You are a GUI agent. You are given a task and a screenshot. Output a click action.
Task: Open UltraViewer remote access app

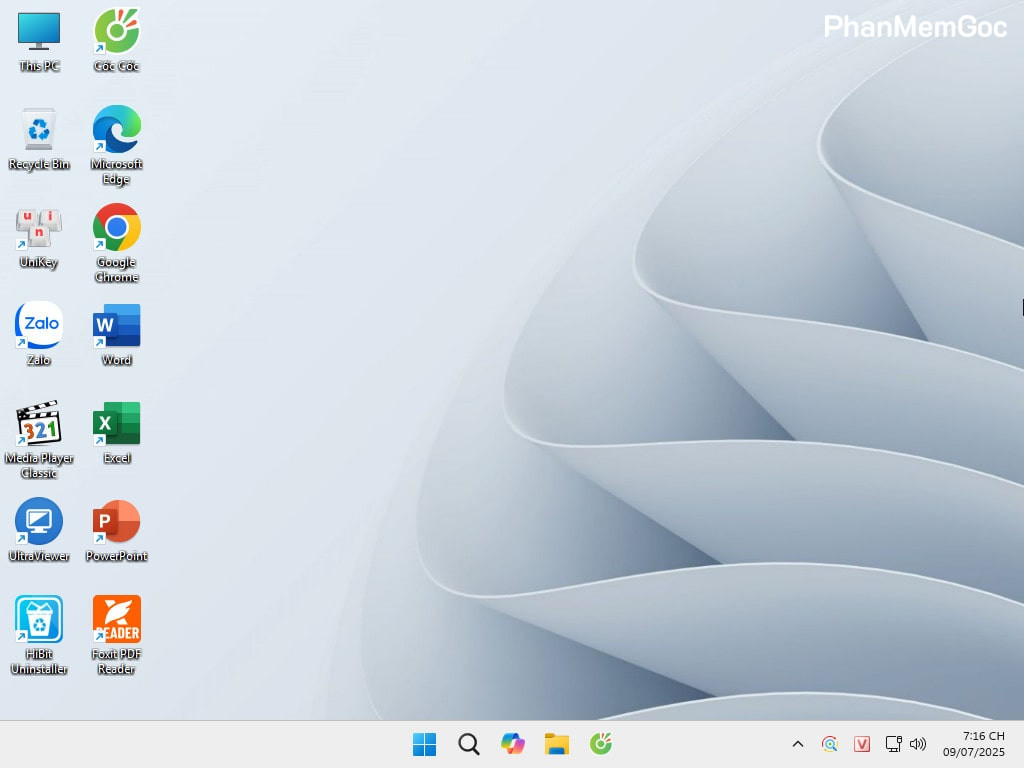click(x=38, y=520)
